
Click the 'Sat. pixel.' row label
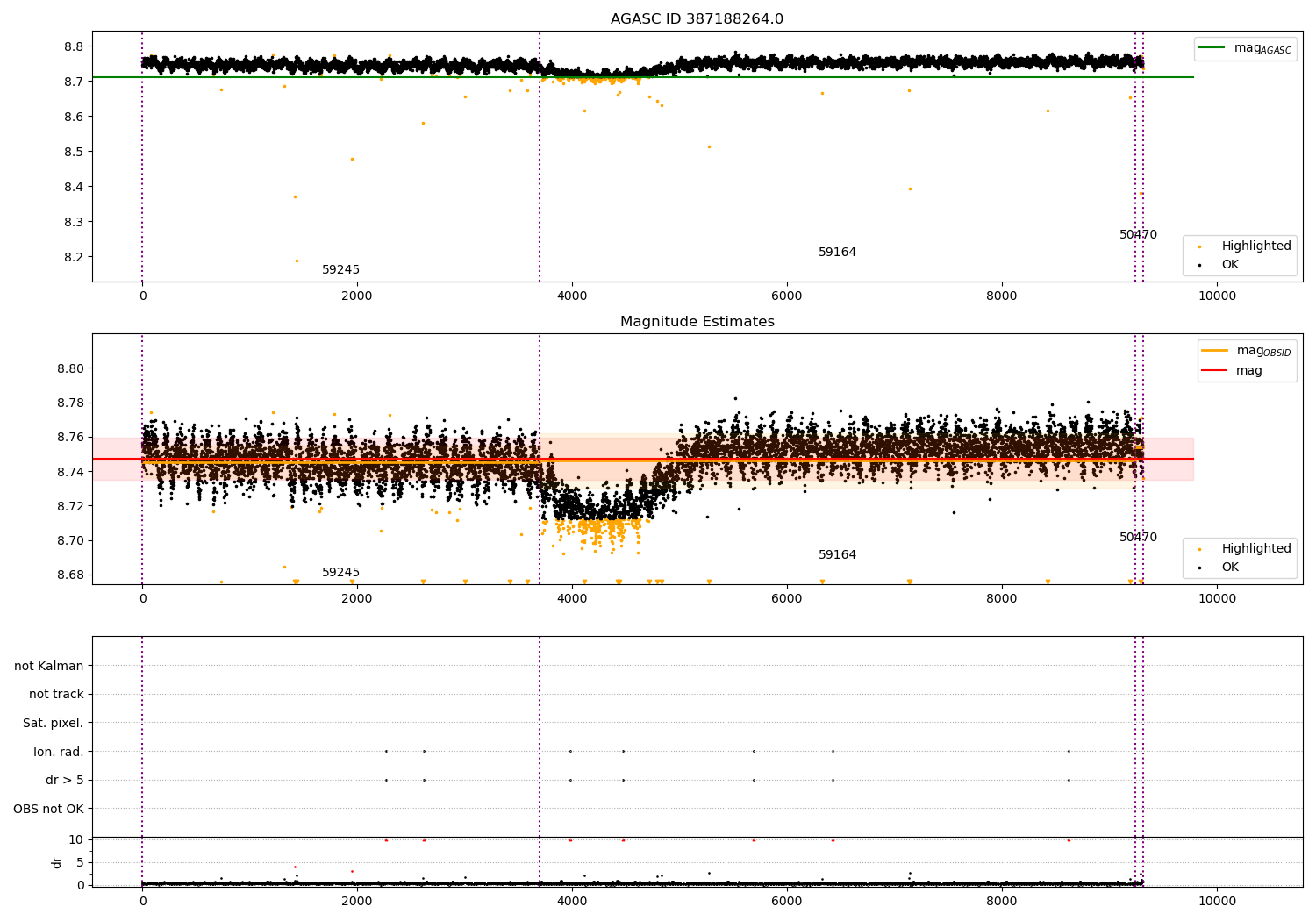tap(53, 723)
